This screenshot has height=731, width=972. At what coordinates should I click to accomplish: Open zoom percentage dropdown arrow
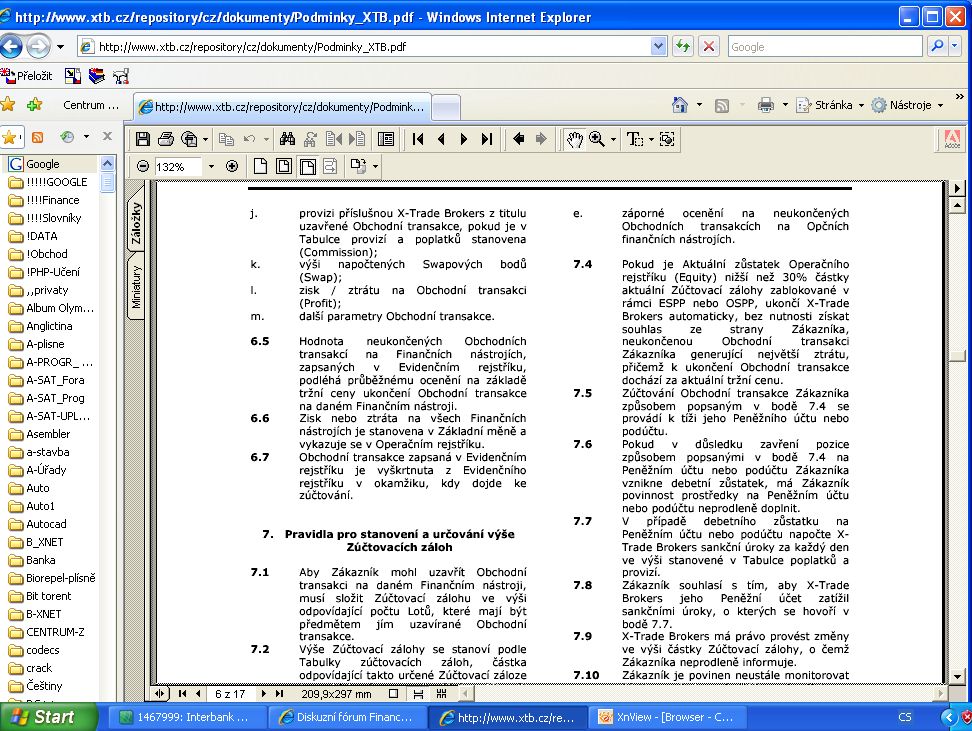(211, 167)
